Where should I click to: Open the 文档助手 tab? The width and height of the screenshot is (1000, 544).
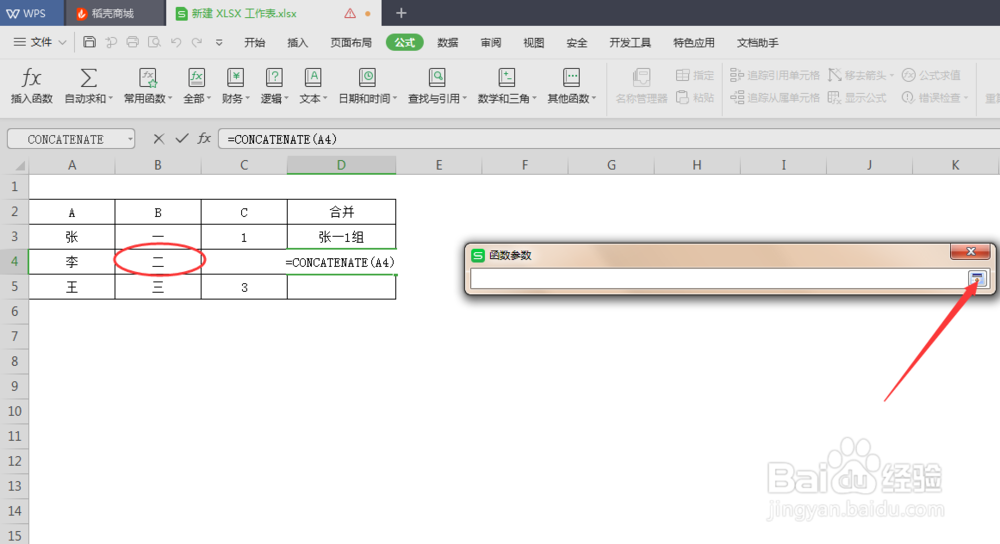tap(758, 43)
